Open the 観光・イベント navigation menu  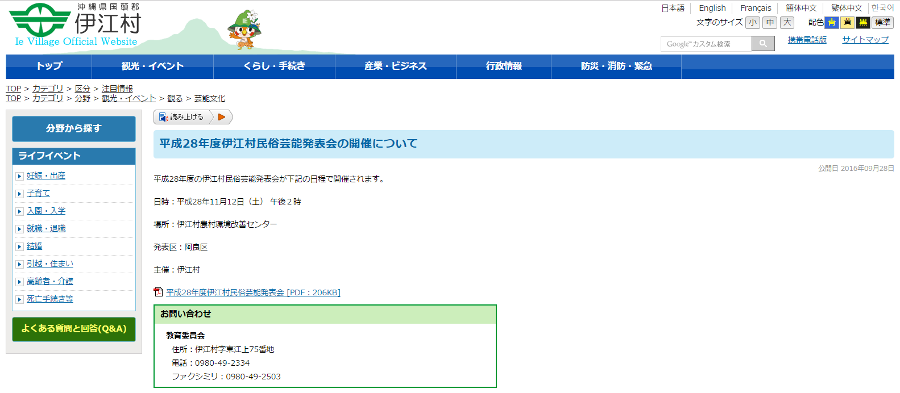tap(152, 67)
